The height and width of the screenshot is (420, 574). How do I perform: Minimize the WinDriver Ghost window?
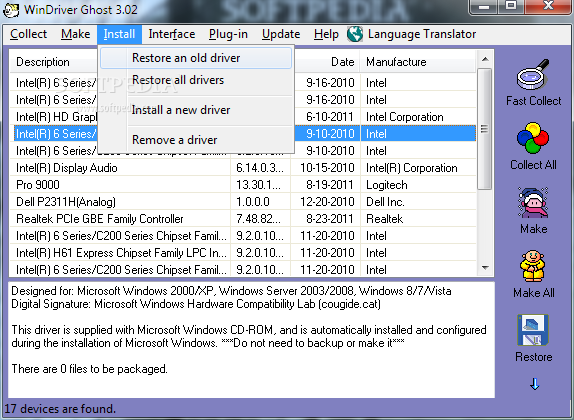[484, 7]
